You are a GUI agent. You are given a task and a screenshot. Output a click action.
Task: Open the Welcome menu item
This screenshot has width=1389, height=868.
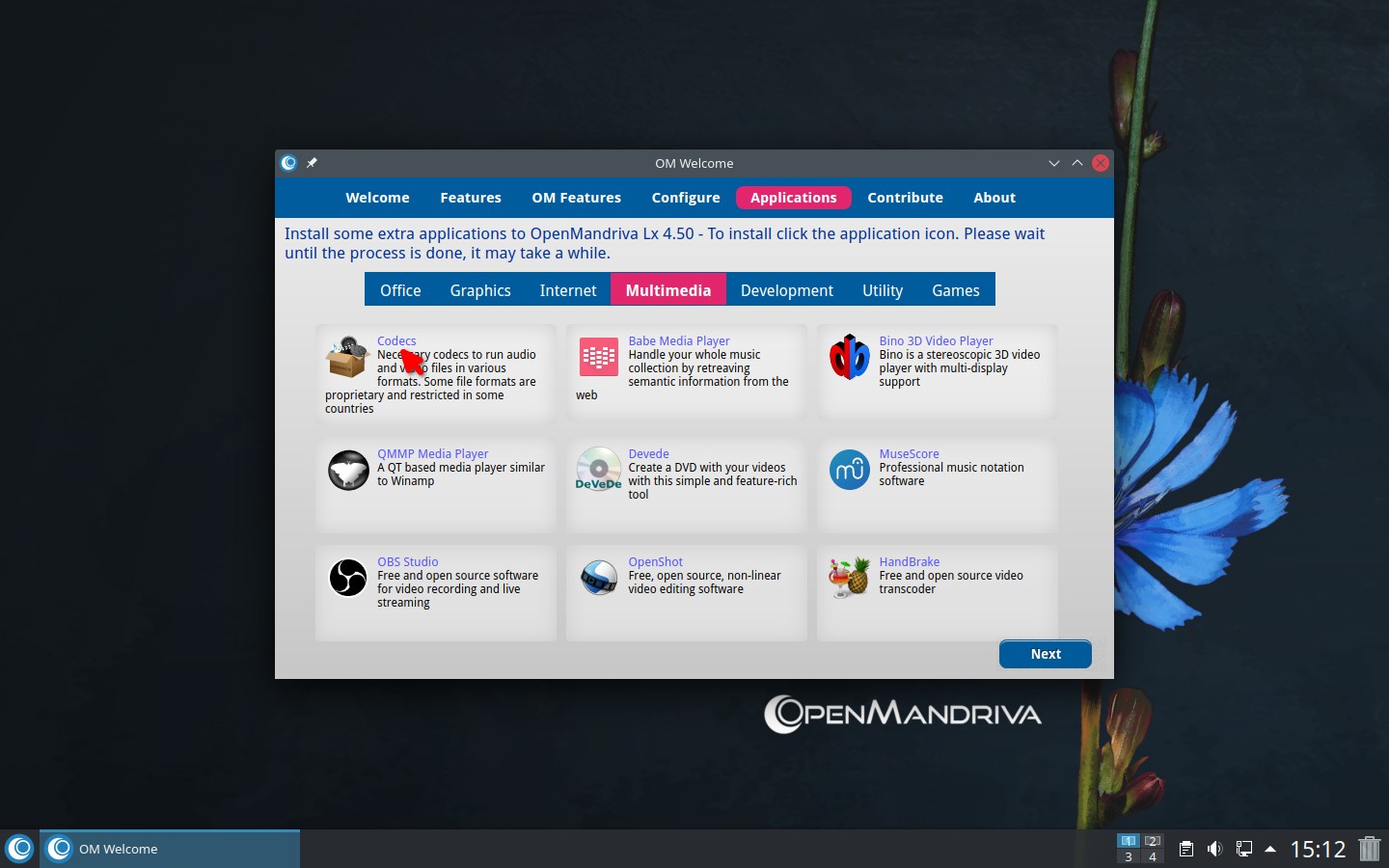(x=377, y=198)
